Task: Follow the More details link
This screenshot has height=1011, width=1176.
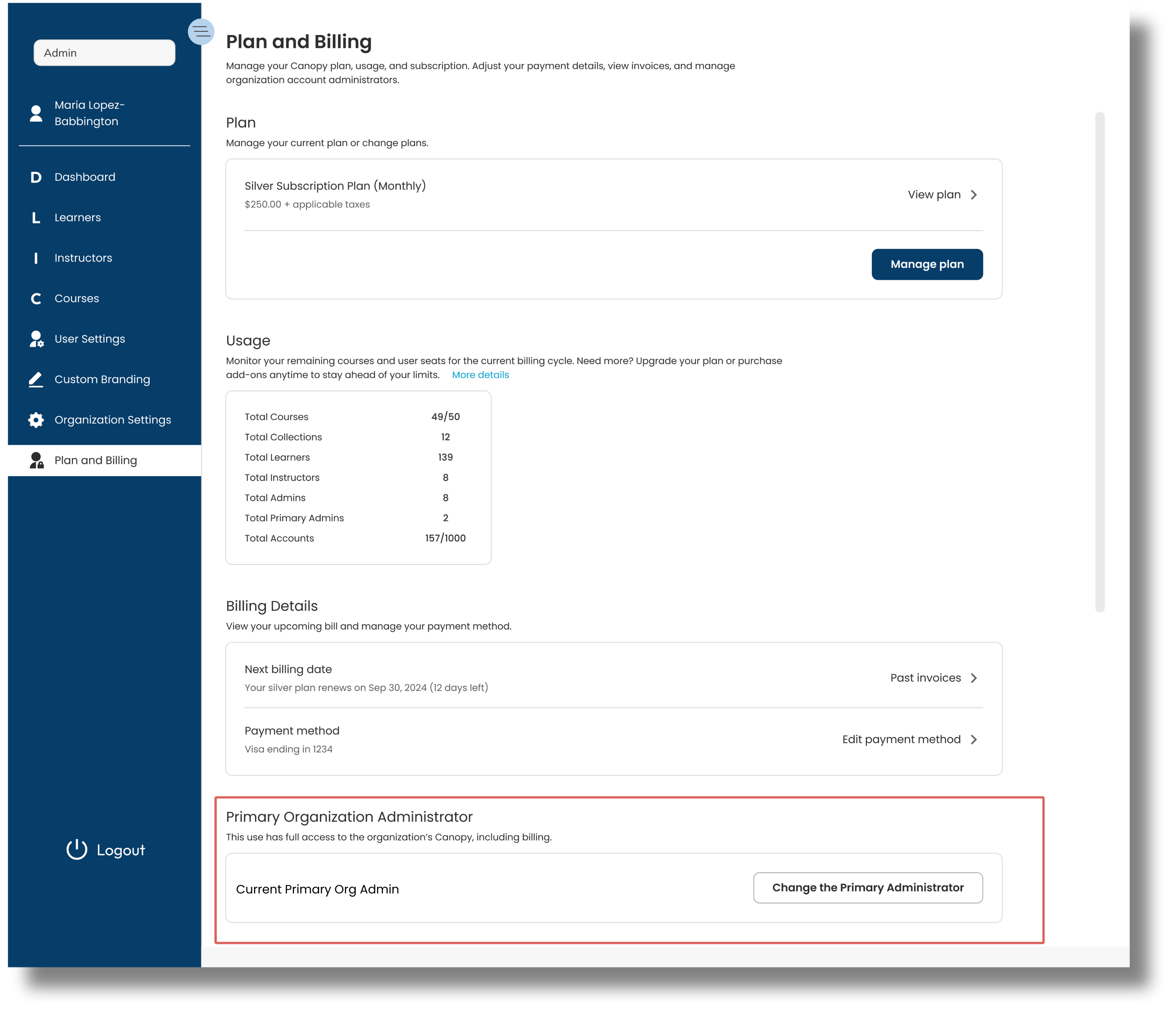Action: [480, 375]
